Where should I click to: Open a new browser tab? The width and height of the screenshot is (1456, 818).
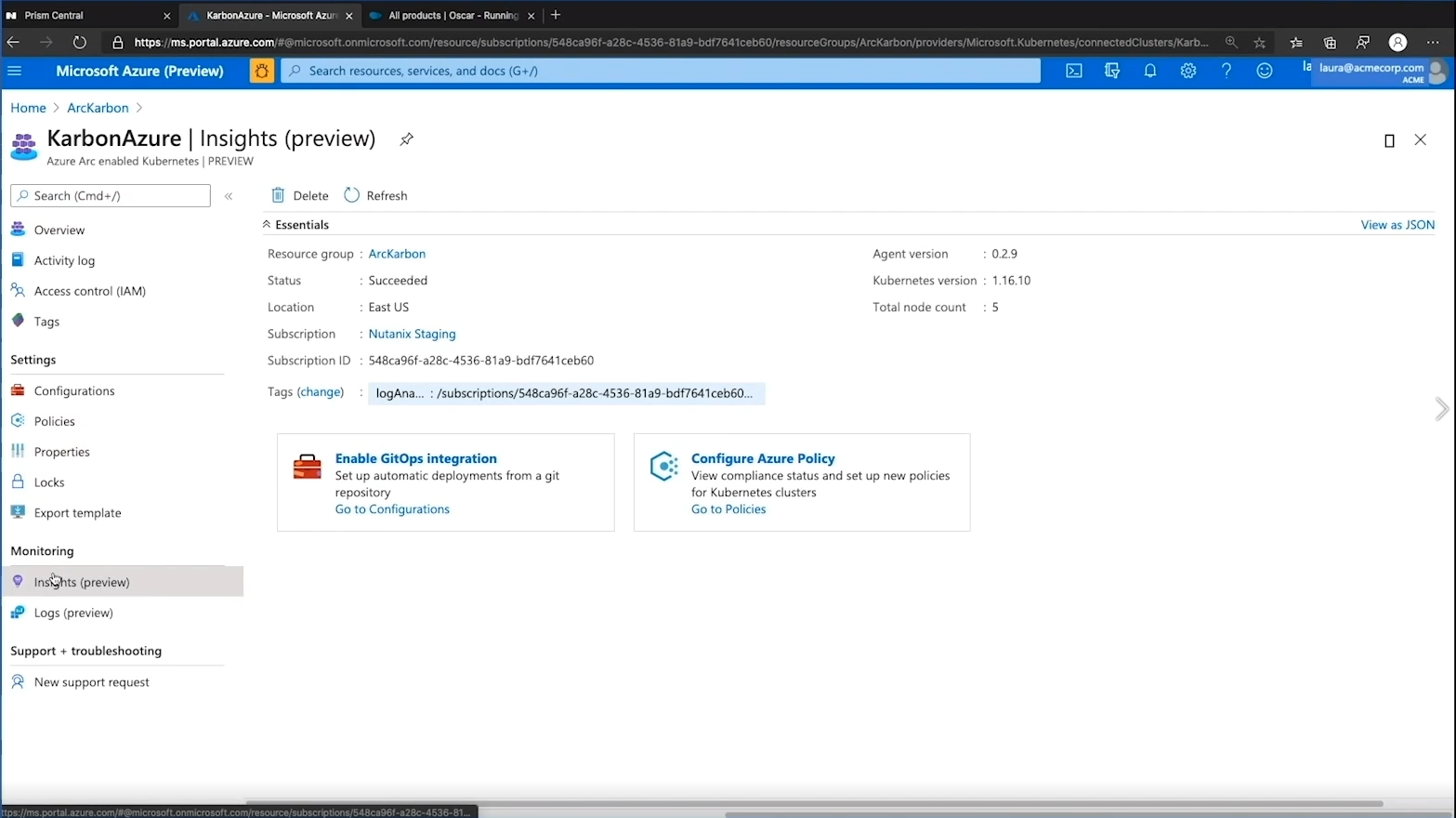[x=556, y=15]
